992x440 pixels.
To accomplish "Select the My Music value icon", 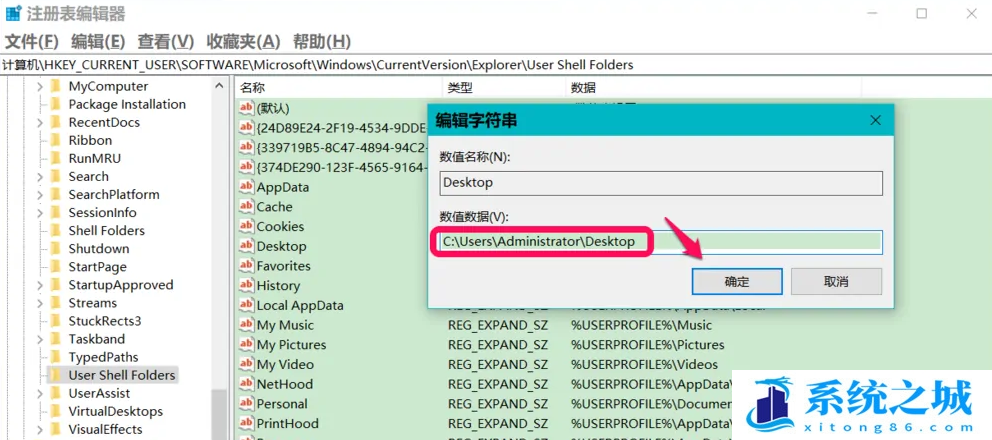I will 246,325.
